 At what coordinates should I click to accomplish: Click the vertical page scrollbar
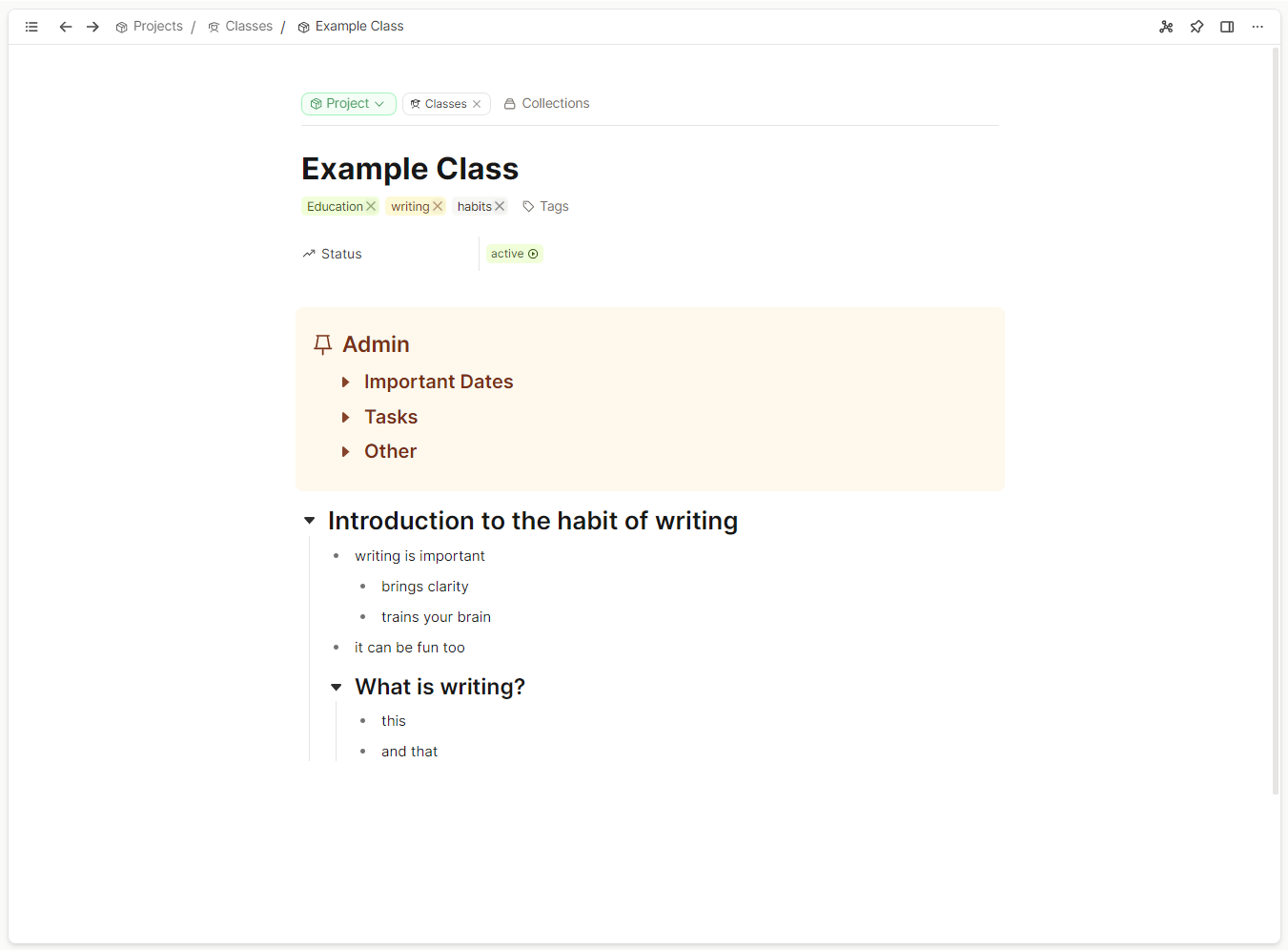coord(1276,420)
